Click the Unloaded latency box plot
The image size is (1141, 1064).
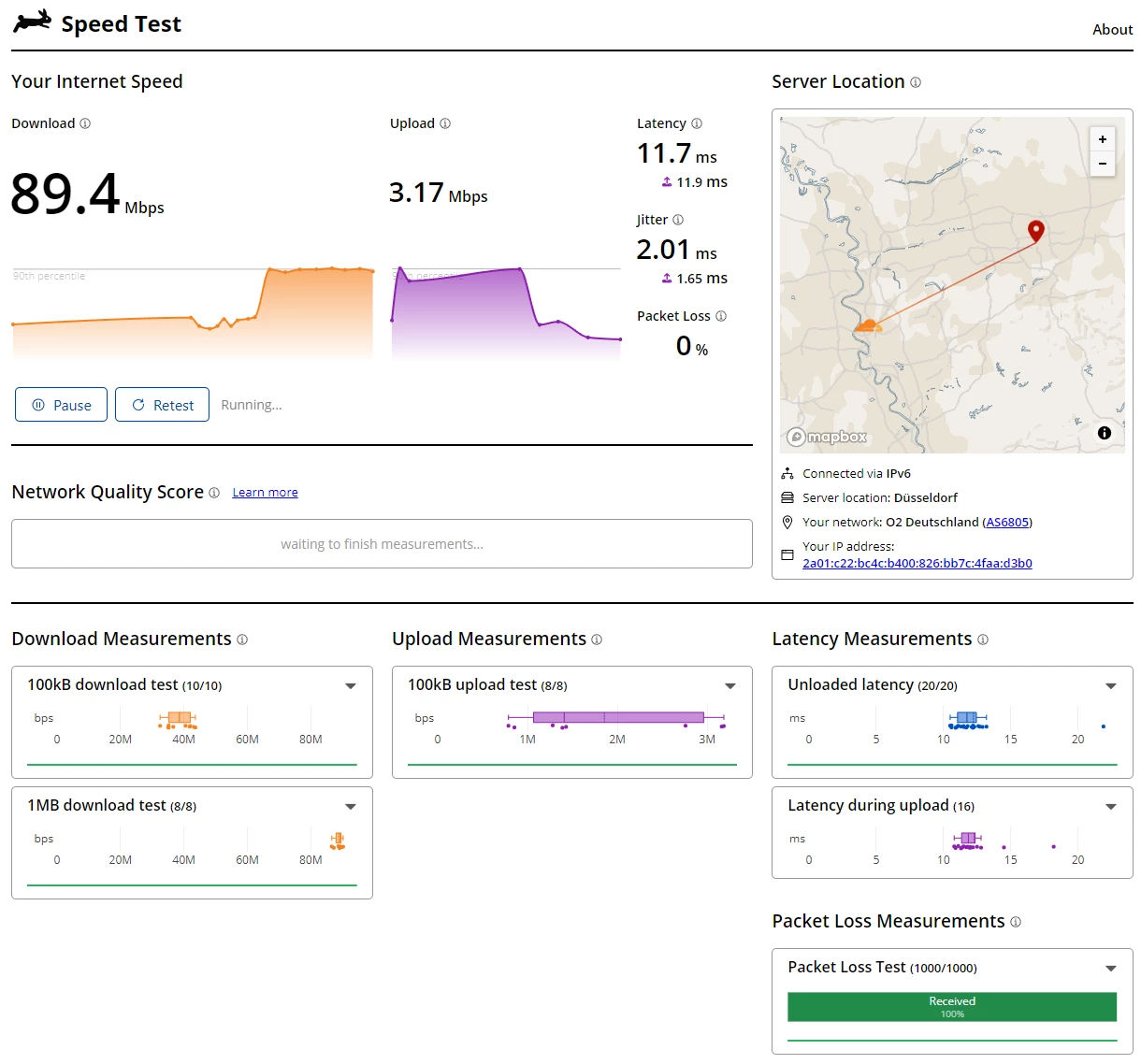pyautogui.click(x=968, y=718)
